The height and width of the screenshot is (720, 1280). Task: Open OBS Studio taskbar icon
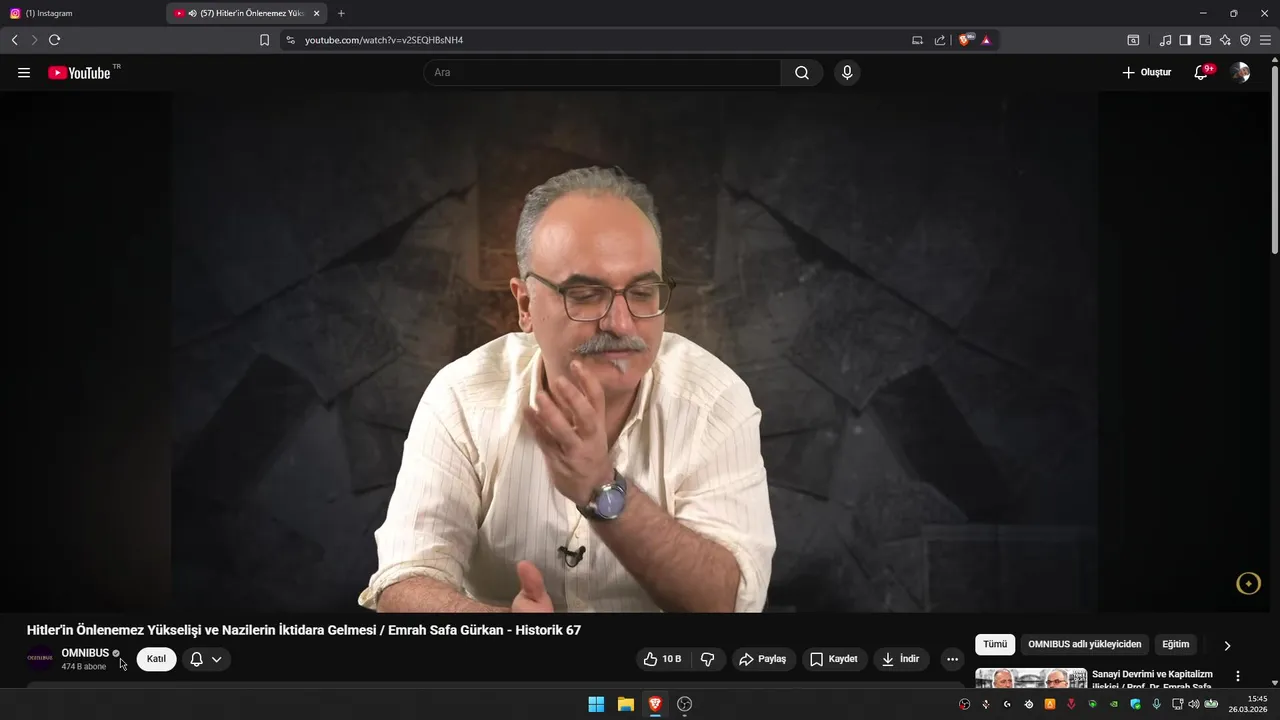pyautogui.click(x=685, y=704)
